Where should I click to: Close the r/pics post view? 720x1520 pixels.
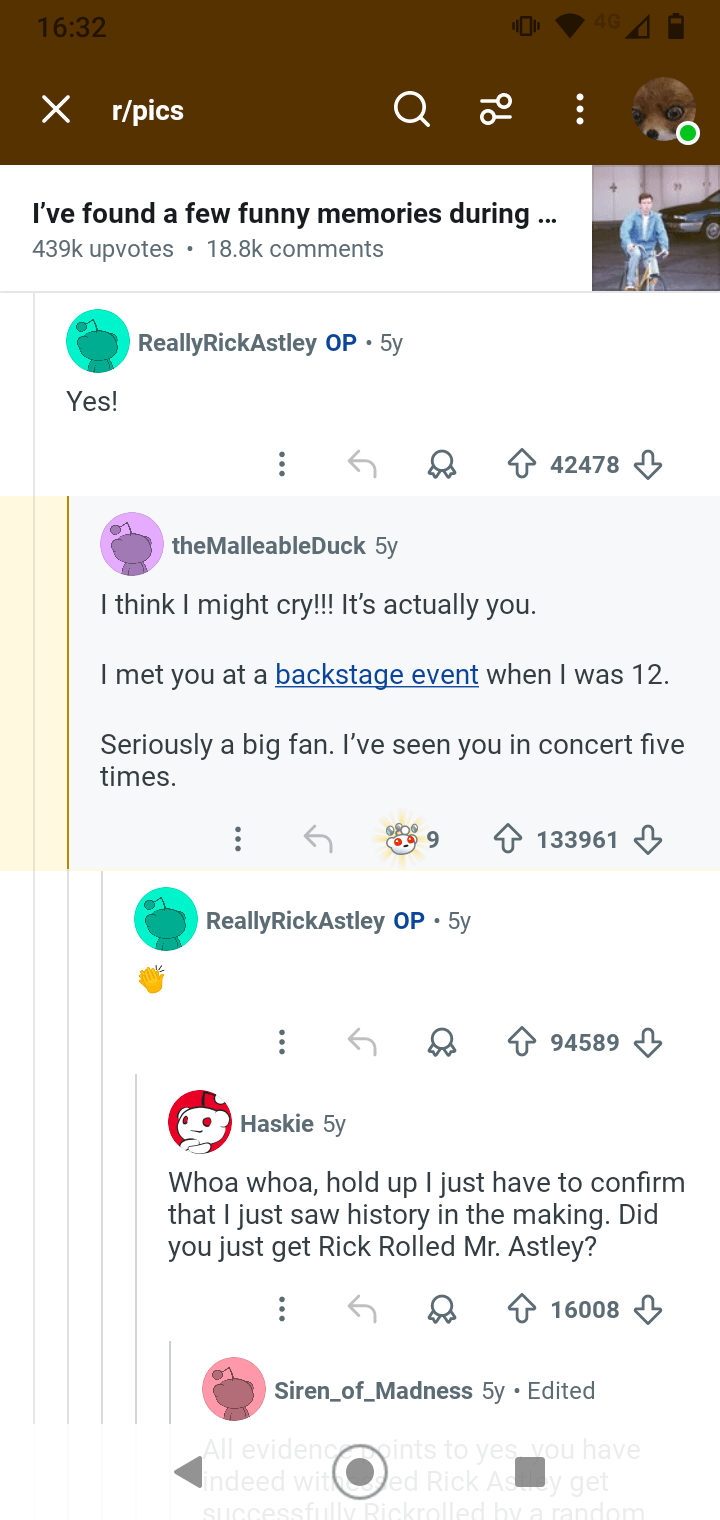[x=56, y=109]
